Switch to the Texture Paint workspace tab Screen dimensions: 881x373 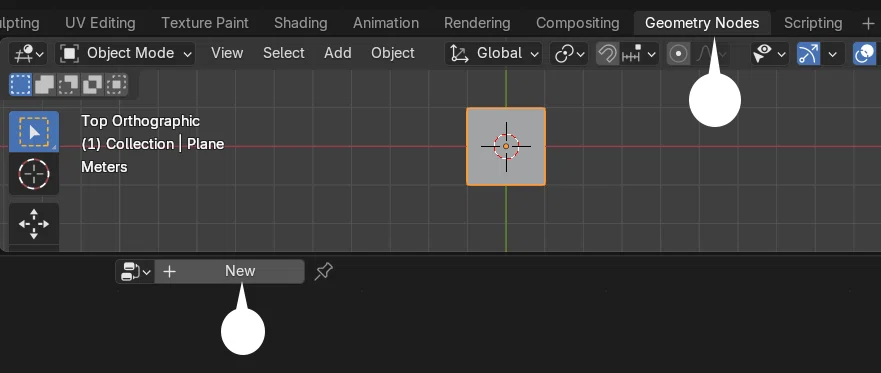pos(205,23)
